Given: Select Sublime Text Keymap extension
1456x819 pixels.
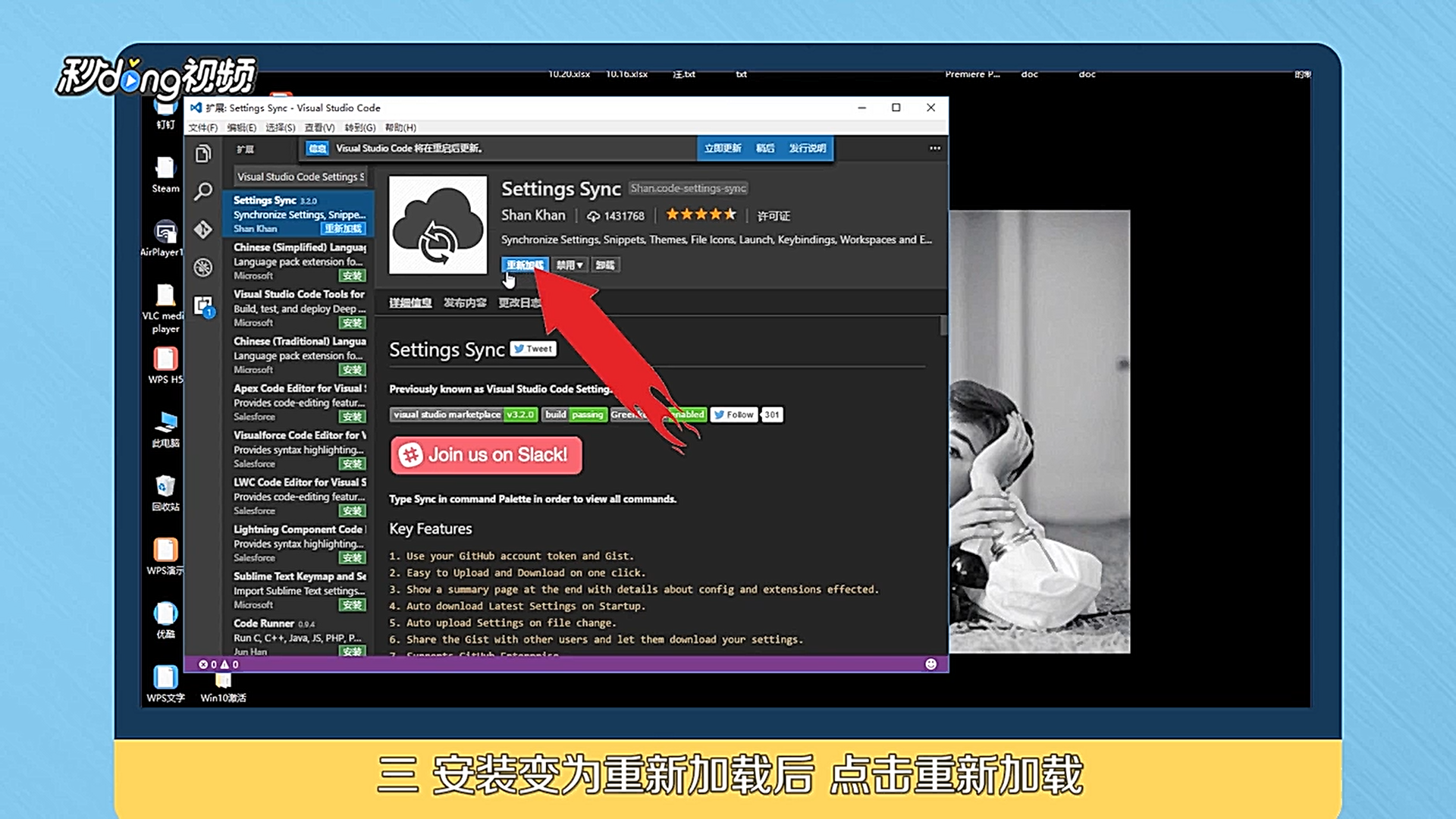Looking at the screenshot, I should pos(299,590).
